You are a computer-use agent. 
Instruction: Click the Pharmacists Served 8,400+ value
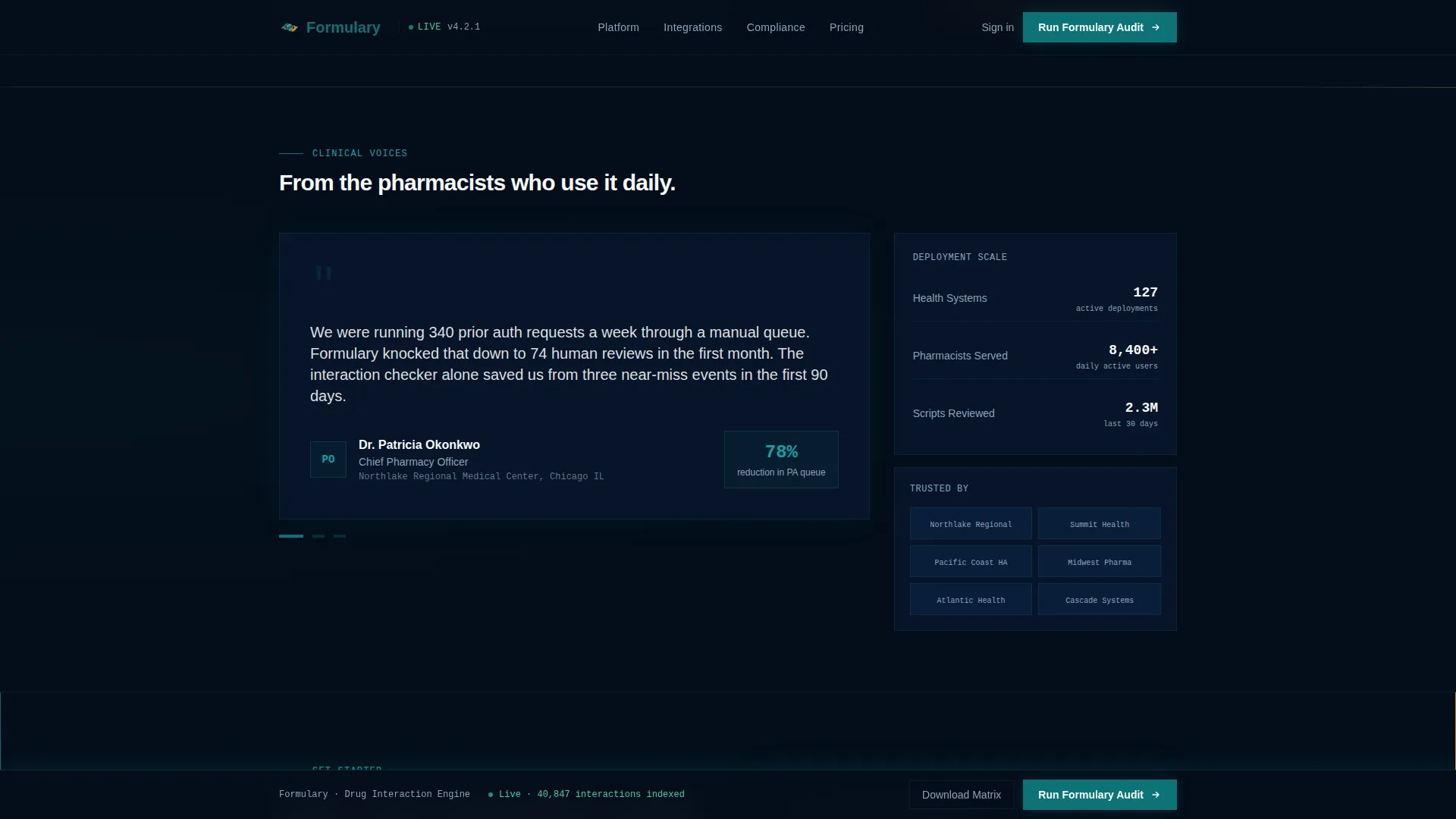[1133, 350]
